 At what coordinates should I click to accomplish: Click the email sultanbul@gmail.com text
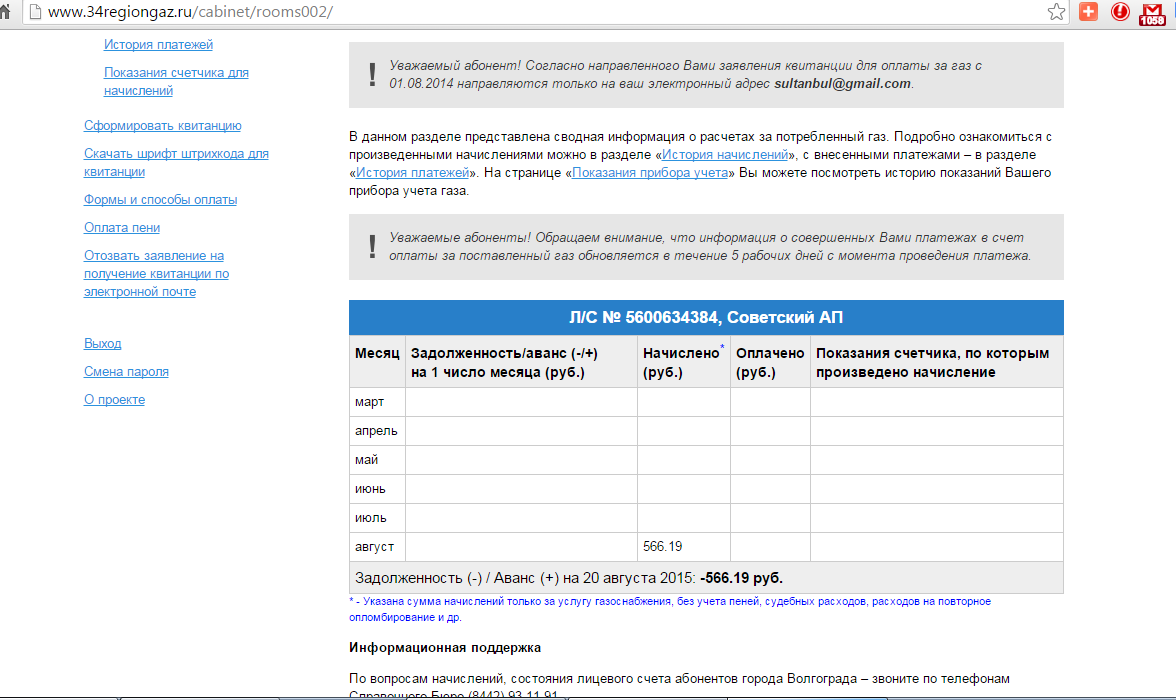[842, 83]
